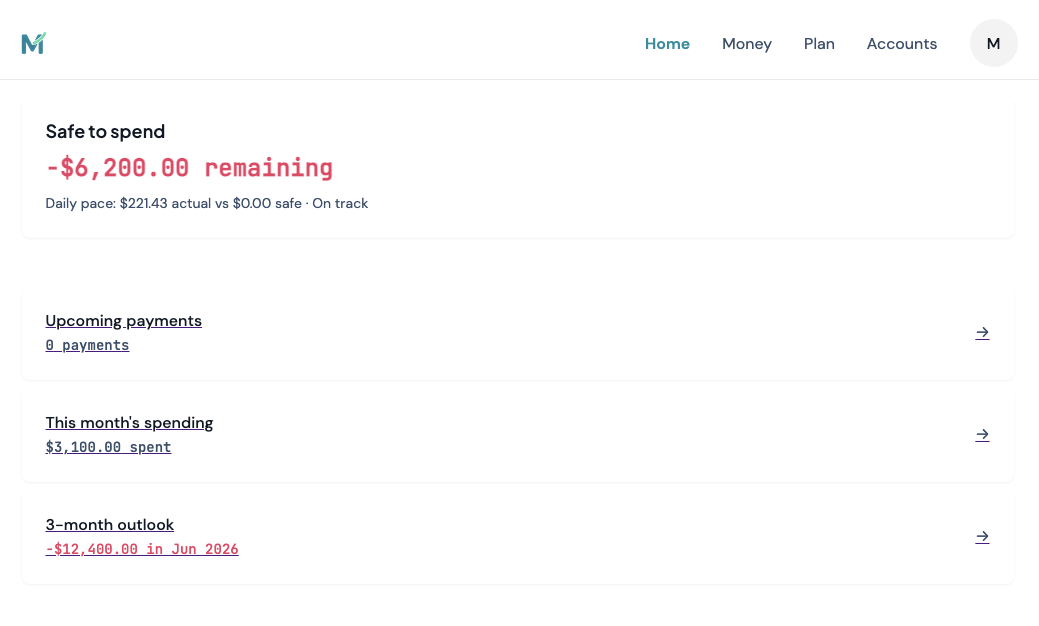
Task: Click the 0 payments text
Action: point(87,345)
